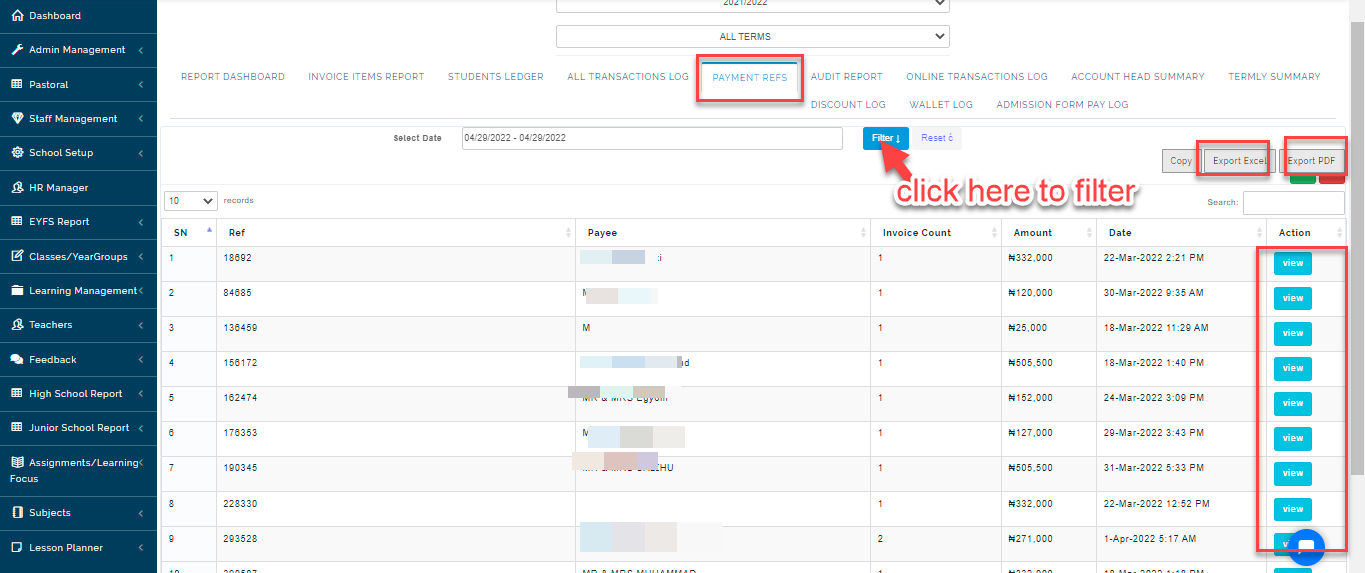
Task: Click the HR Manager person icon
Action: coord(17,187)
